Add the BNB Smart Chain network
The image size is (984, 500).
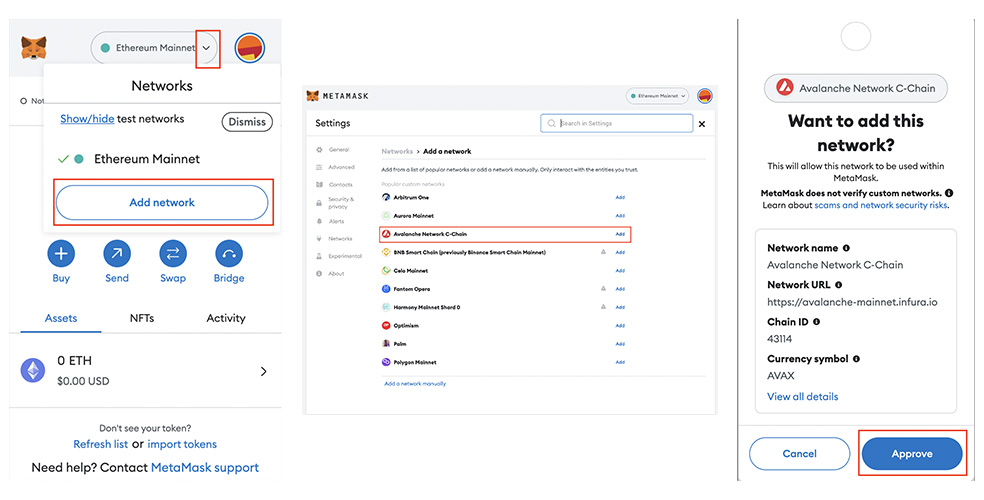[620, 252]
